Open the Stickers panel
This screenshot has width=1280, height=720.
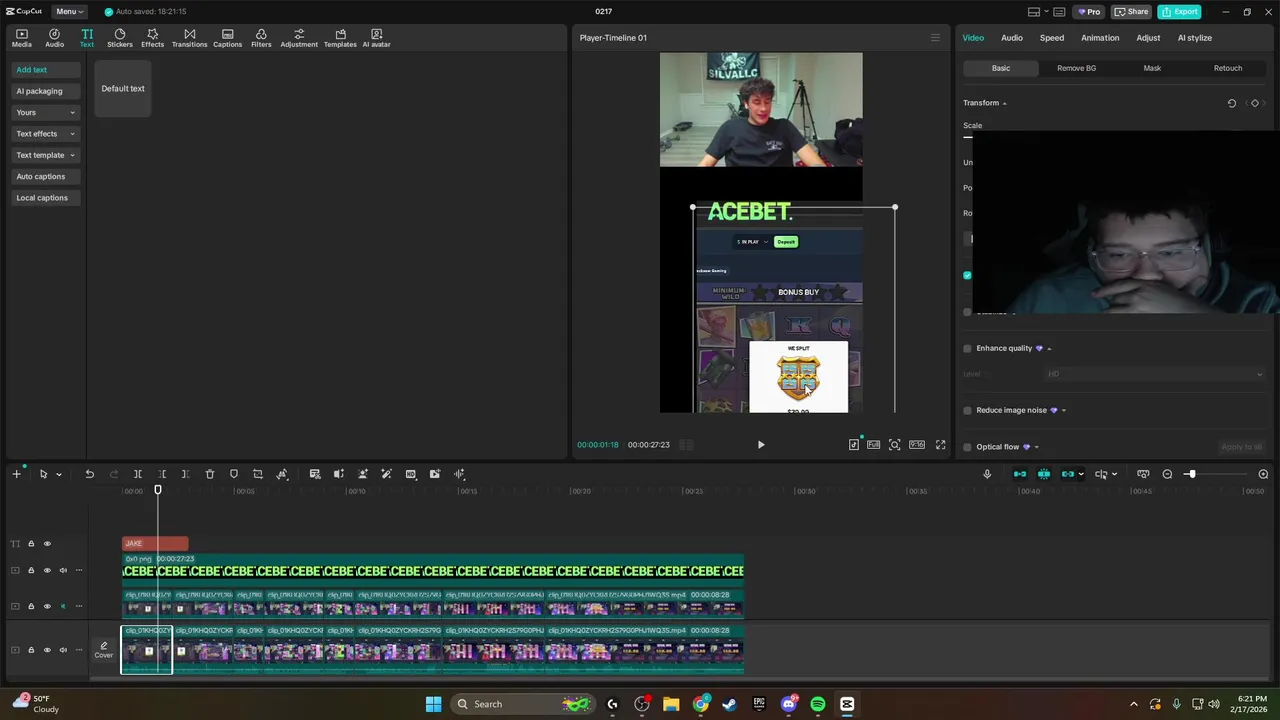click(120, 38)
